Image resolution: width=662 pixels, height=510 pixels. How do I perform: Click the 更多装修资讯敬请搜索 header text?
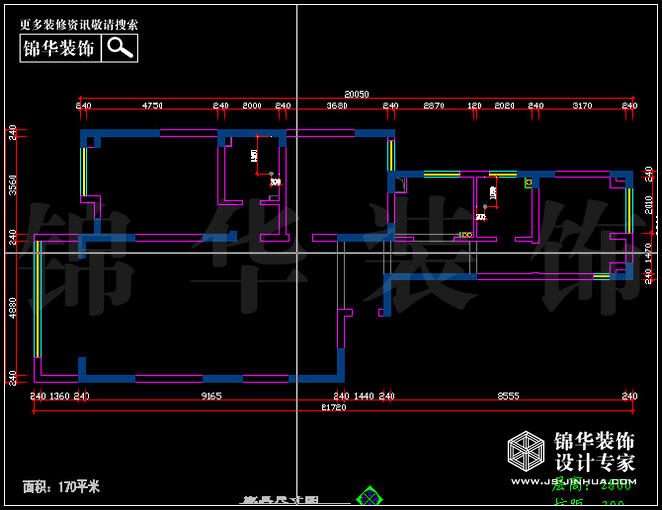79,23
